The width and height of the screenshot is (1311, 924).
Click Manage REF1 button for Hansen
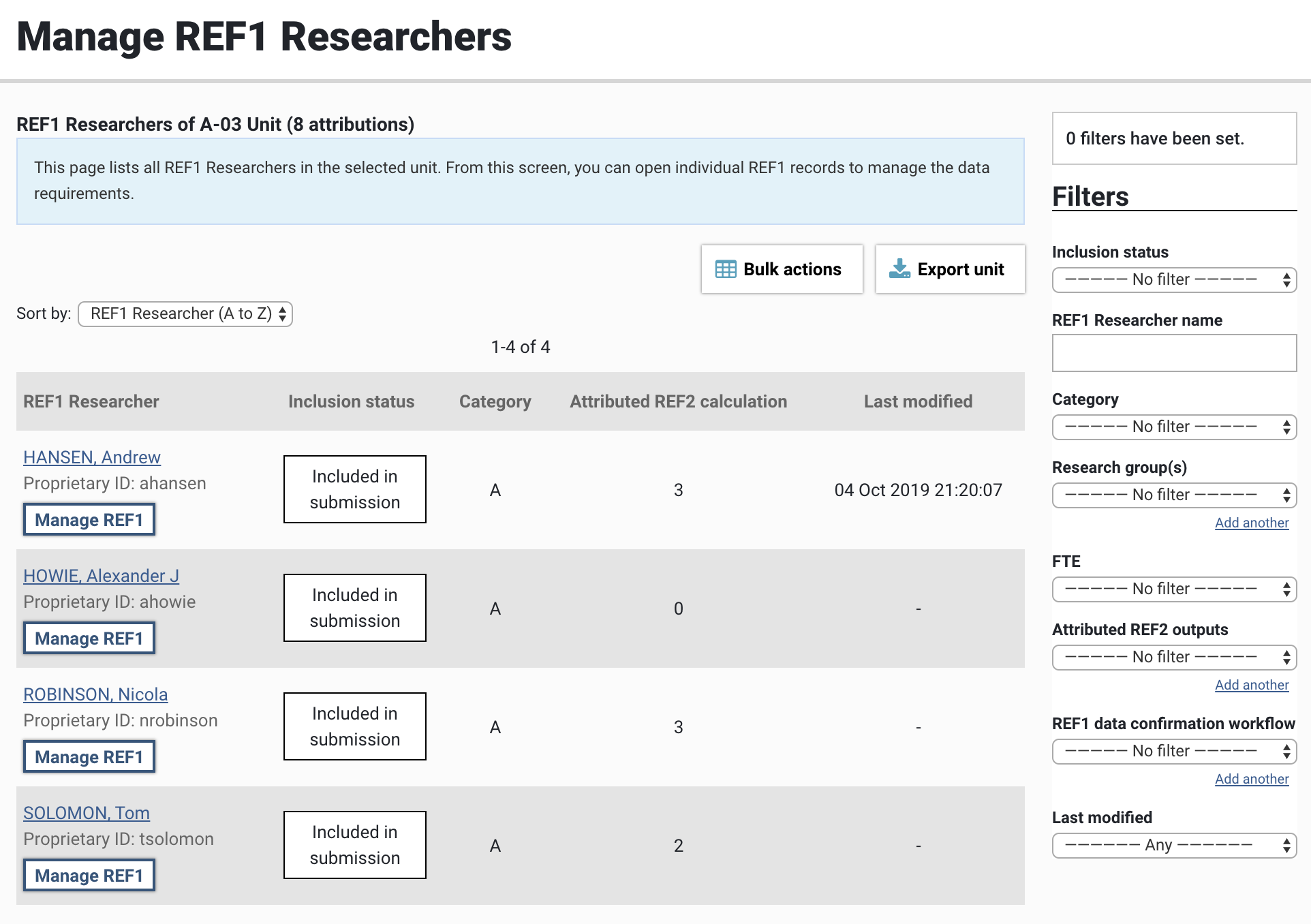89,520
